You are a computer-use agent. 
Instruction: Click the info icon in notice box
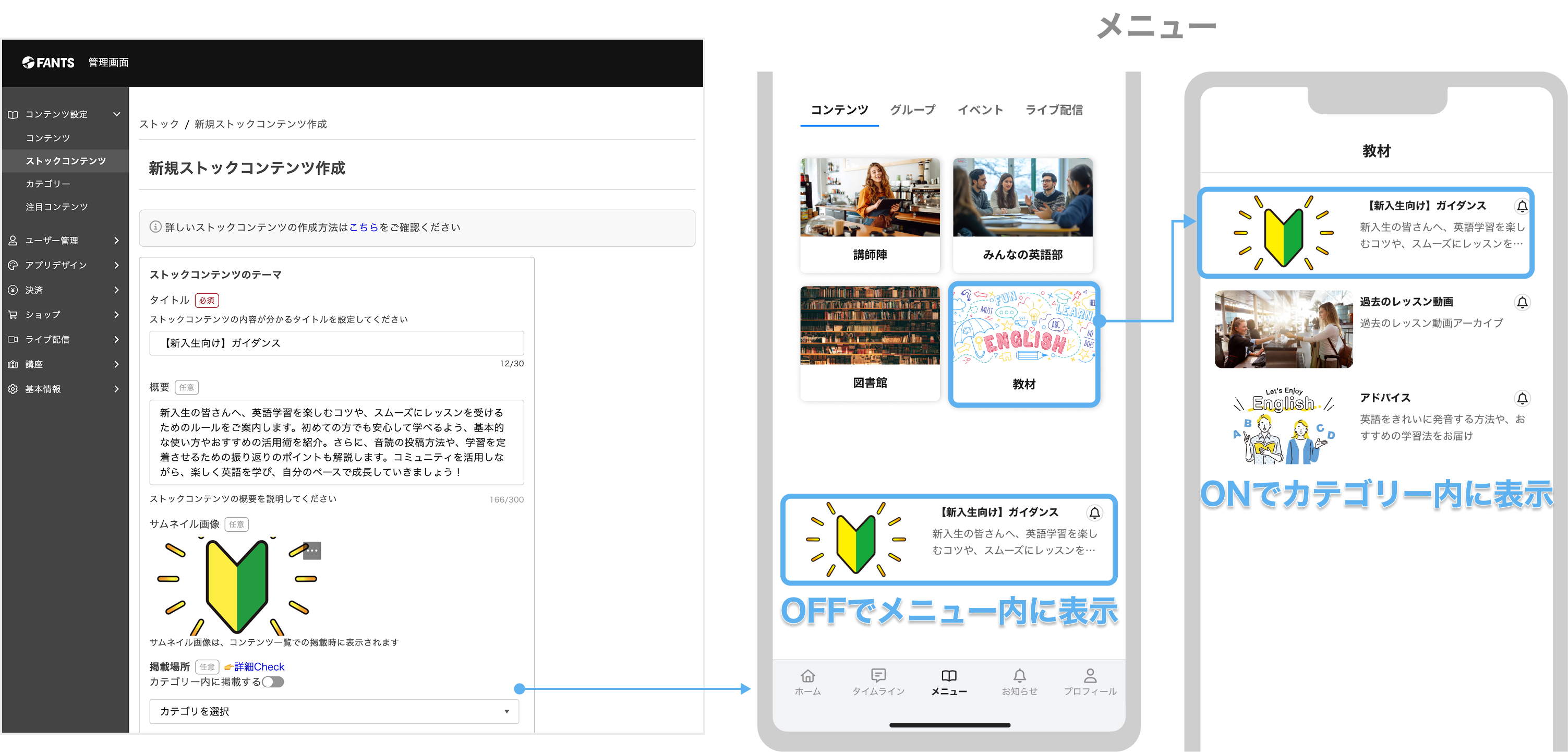156,227
